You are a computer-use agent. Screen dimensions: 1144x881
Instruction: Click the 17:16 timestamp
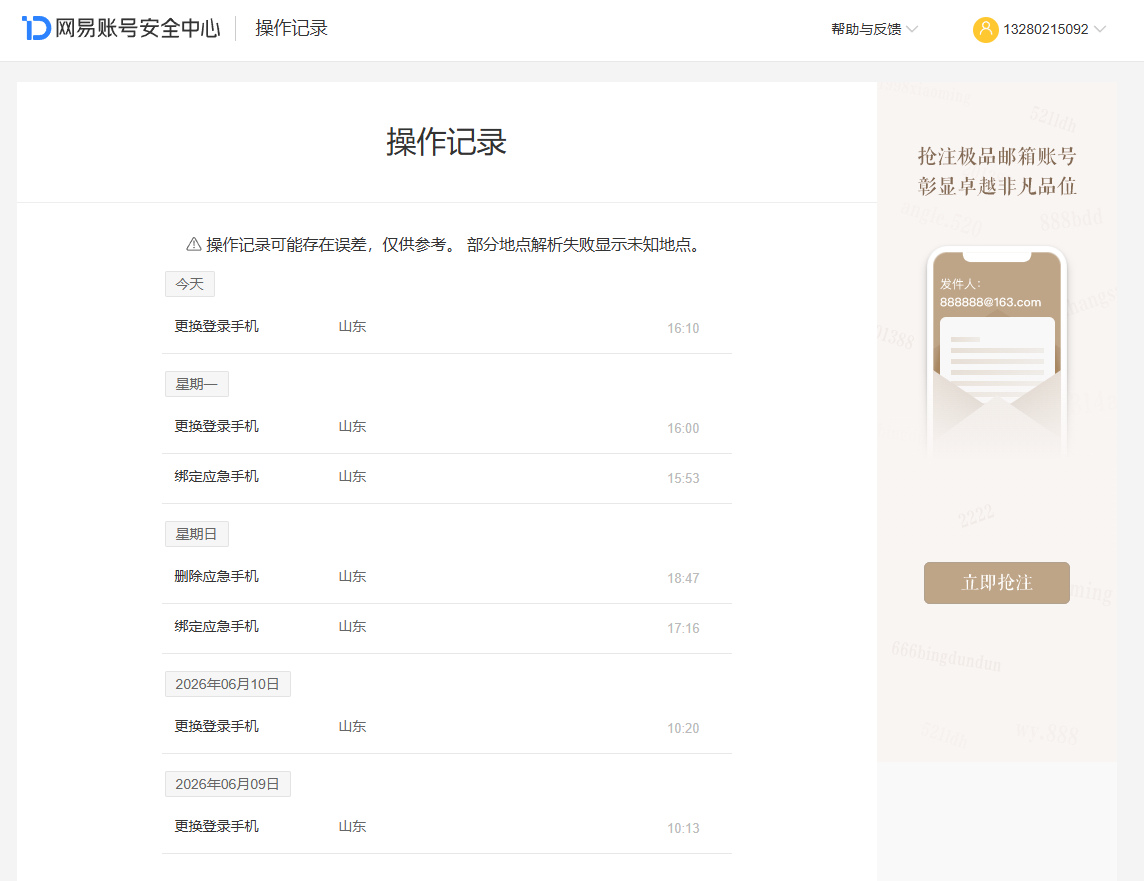(683, 628)
